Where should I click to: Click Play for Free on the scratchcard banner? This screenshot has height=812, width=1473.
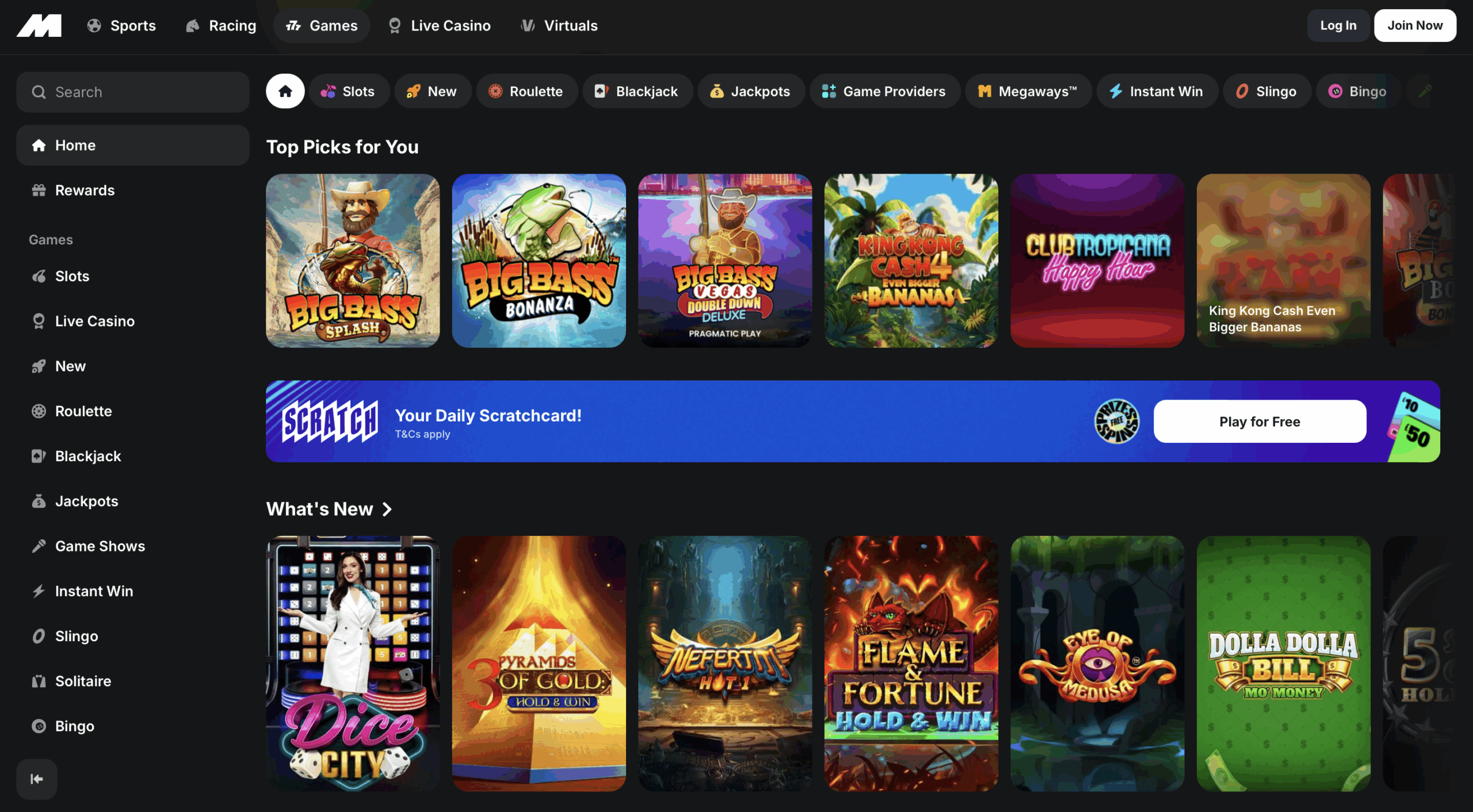point(1260,422)
